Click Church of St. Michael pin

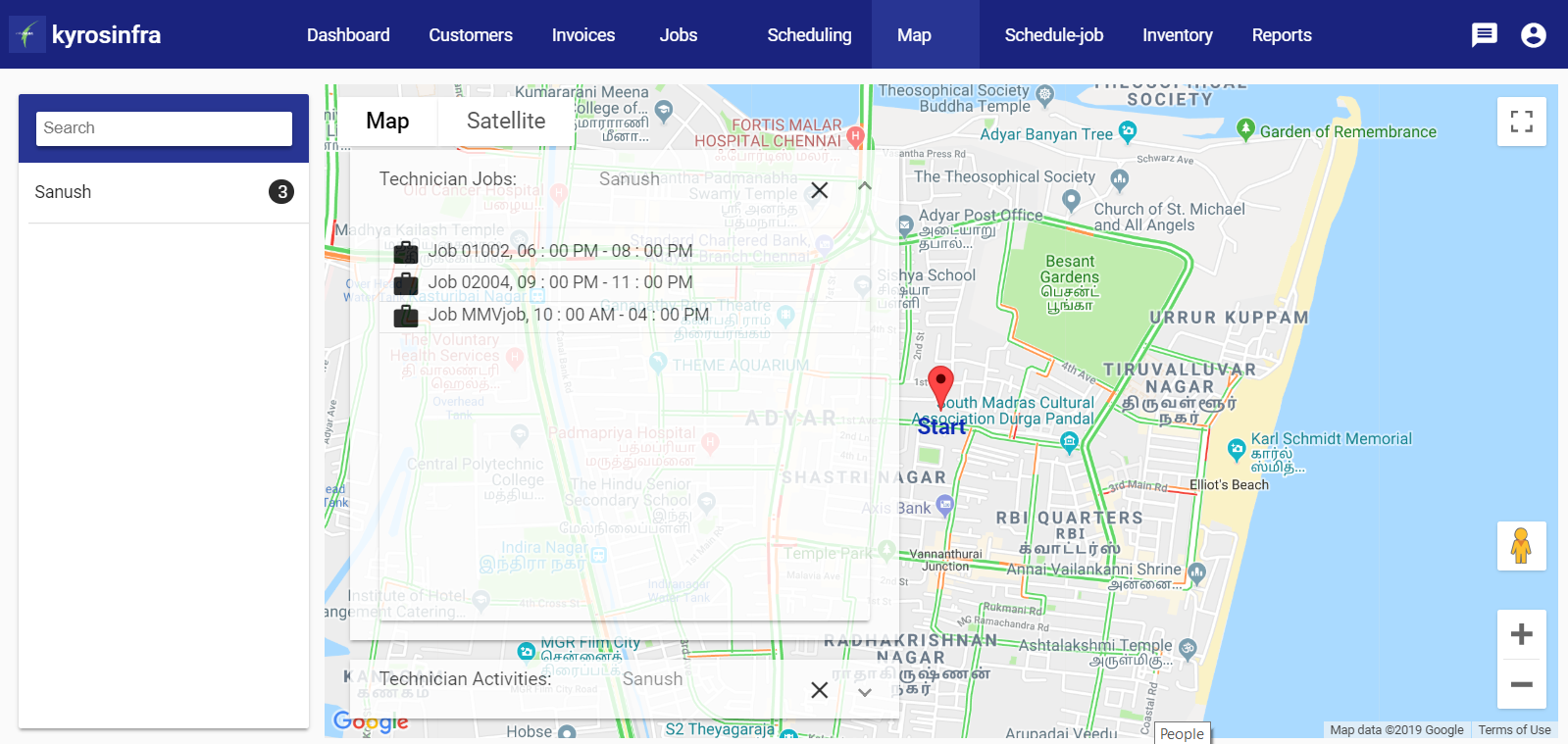tap(1072, 201)
